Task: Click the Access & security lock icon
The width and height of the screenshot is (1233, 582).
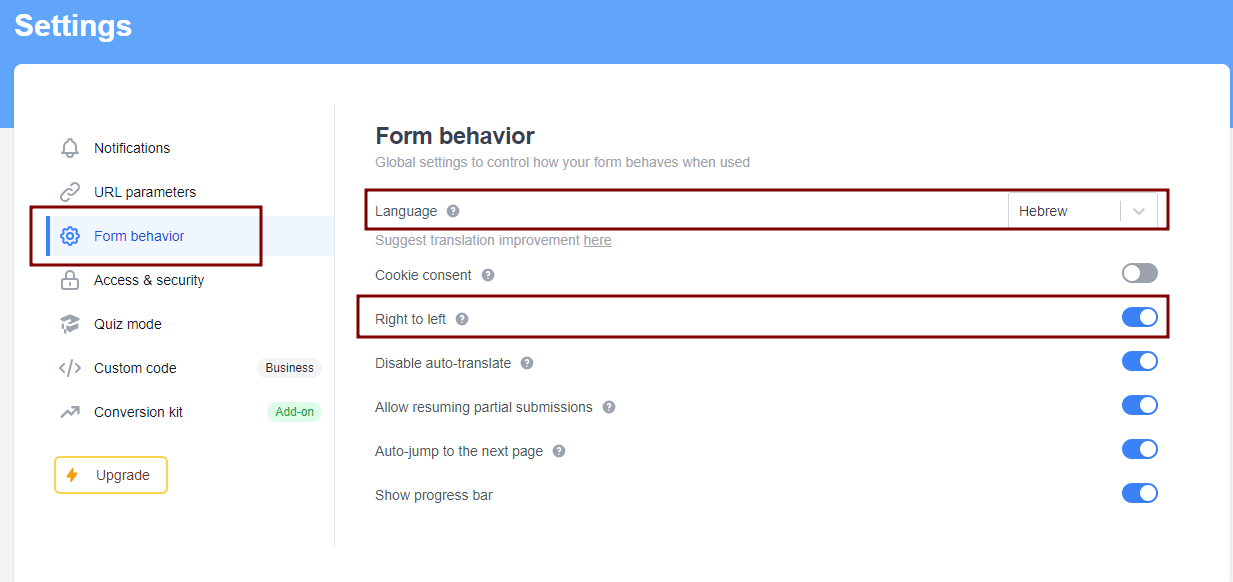Action: (x=70, y=280)
